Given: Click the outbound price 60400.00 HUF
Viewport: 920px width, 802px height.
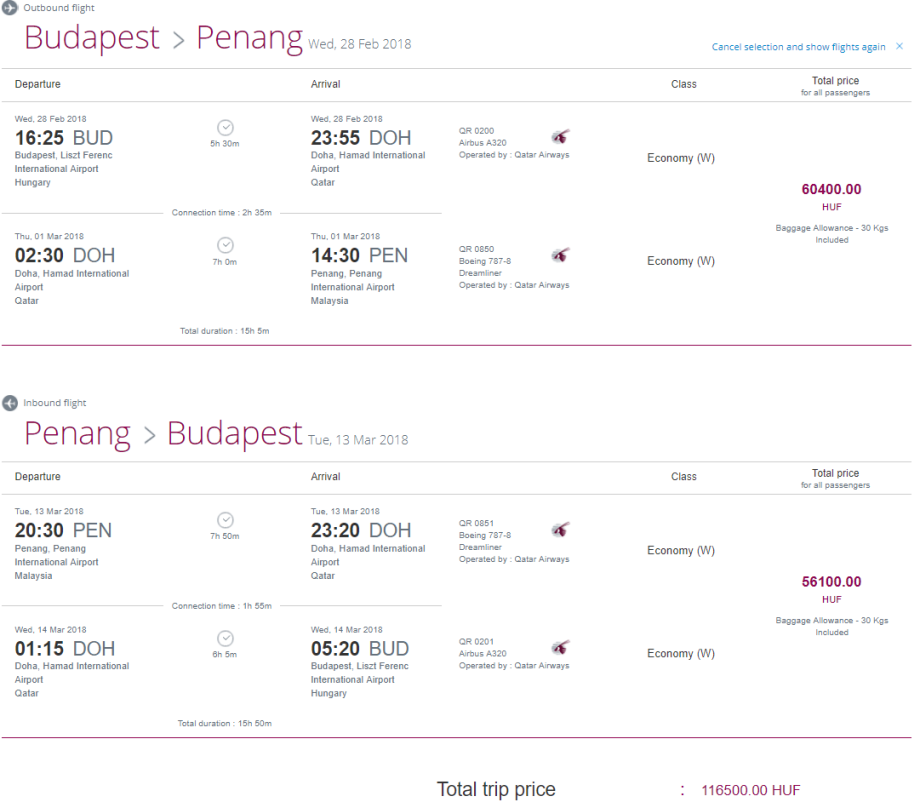Looking at the screenshot, I should (x=831, y=189).
